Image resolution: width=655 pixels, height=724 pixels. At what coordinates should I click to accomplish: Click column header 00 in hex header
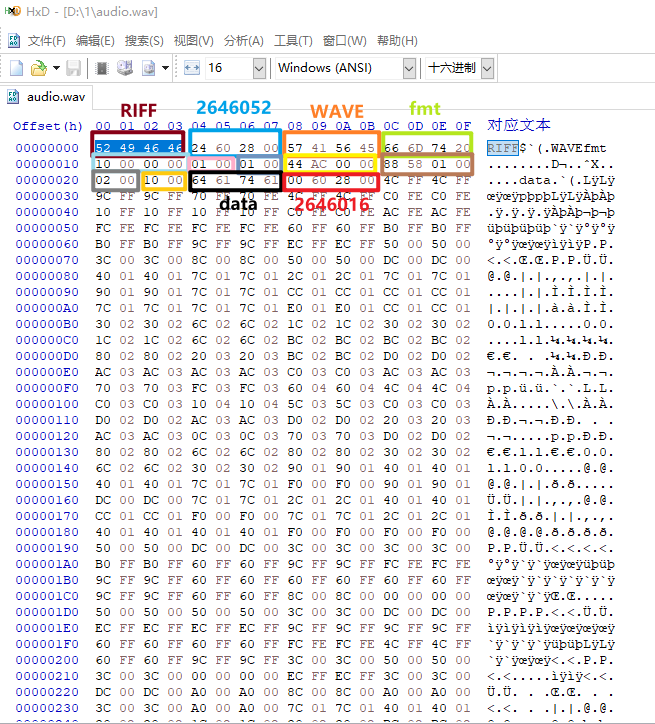coord(103,126)
